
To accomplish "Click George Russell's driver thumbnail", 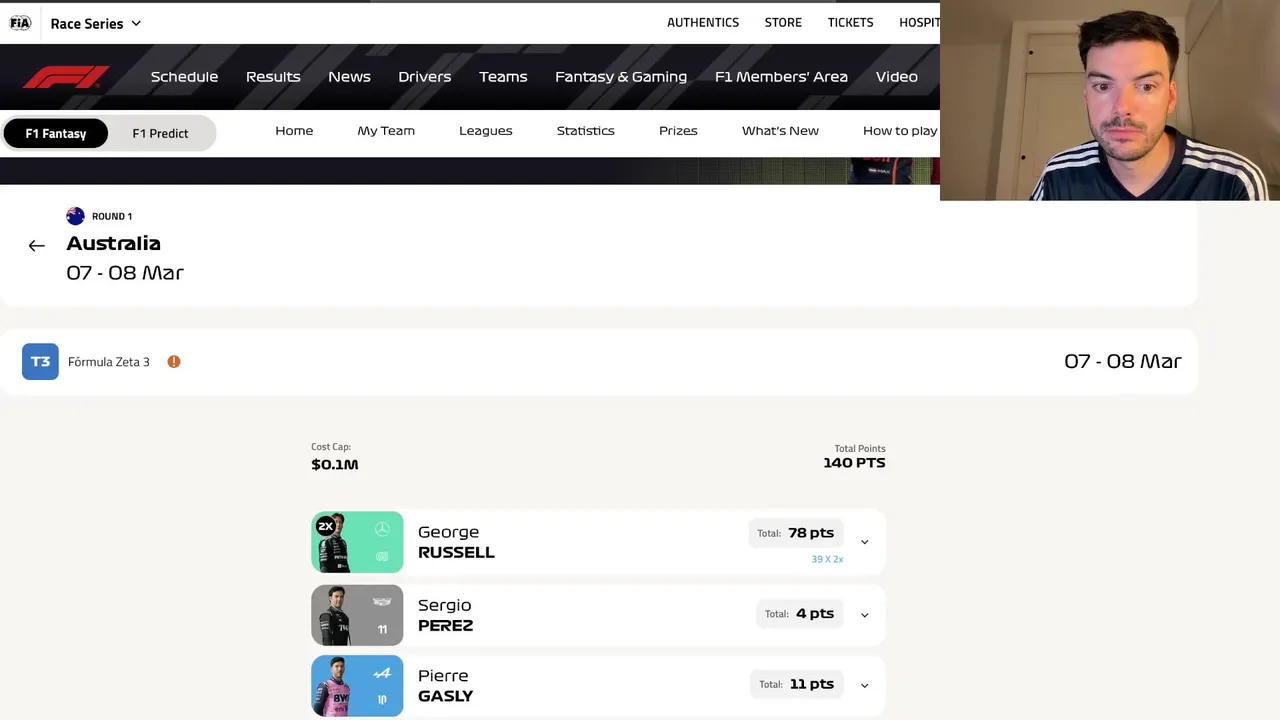I will pos(357,542).
